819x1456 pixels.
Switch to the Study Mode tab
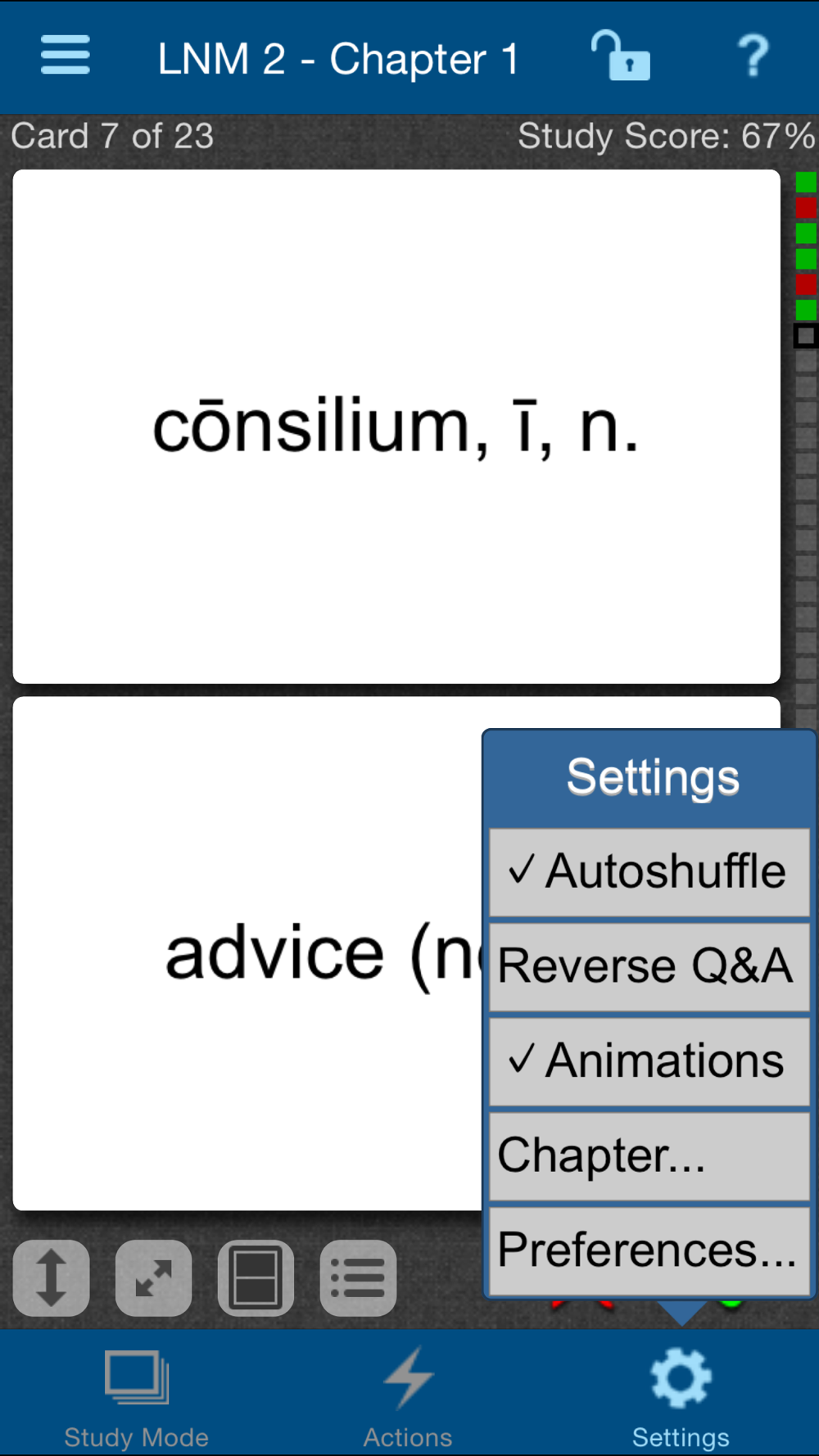pyautogui.click(x=137, y=1392)
